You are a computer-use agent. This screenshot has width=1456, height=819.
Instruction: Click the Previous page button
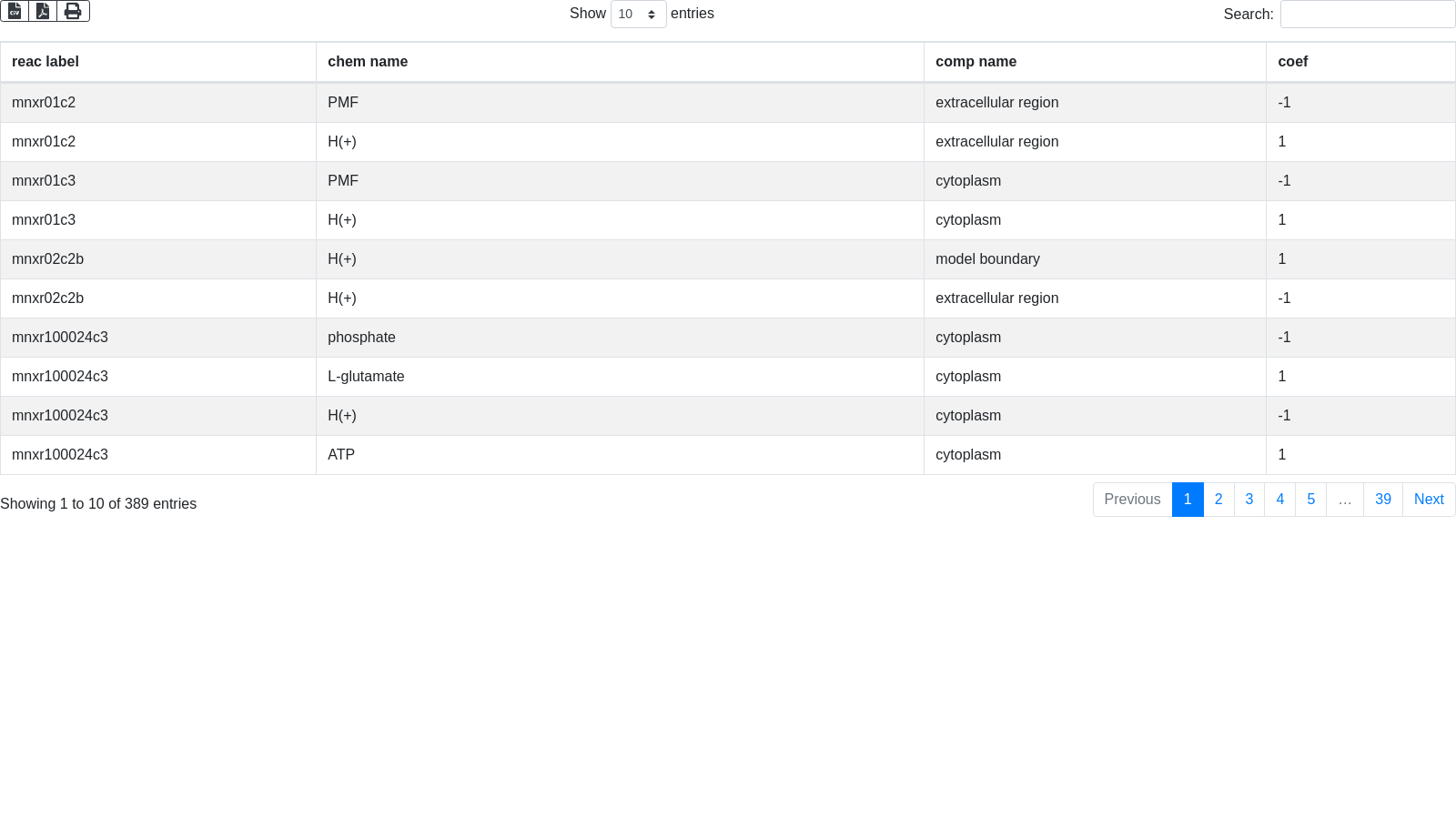coord(1132,500)
